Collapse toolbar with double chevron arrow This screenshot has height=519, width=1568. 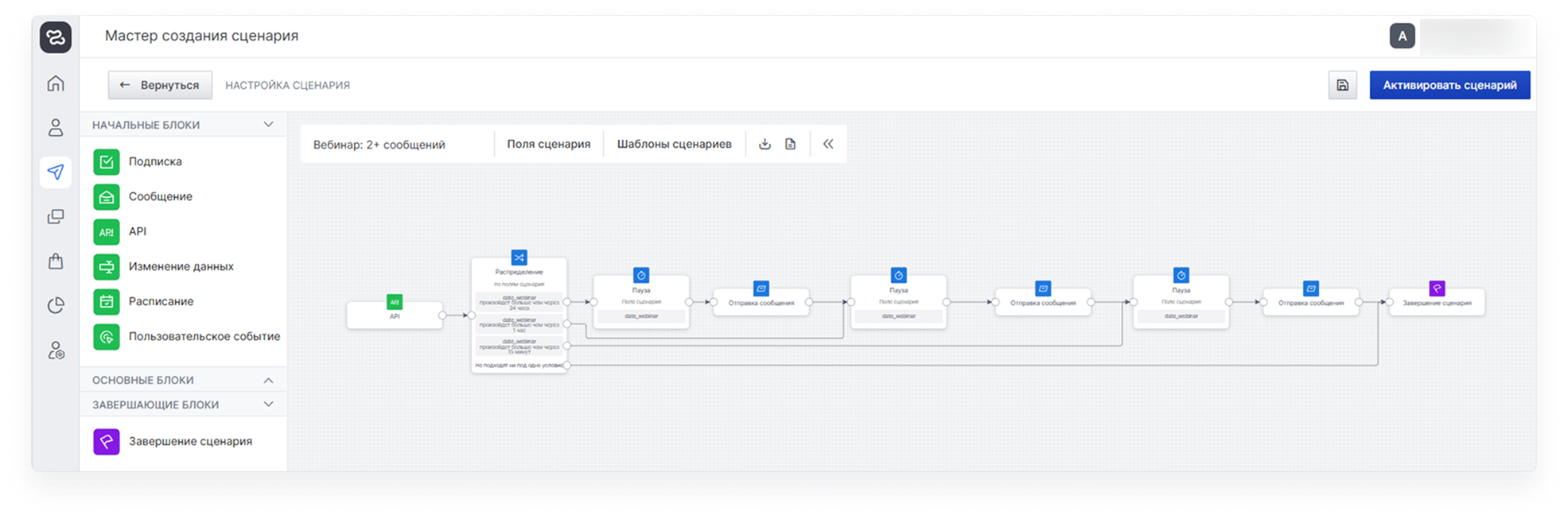tap(828, 144)
